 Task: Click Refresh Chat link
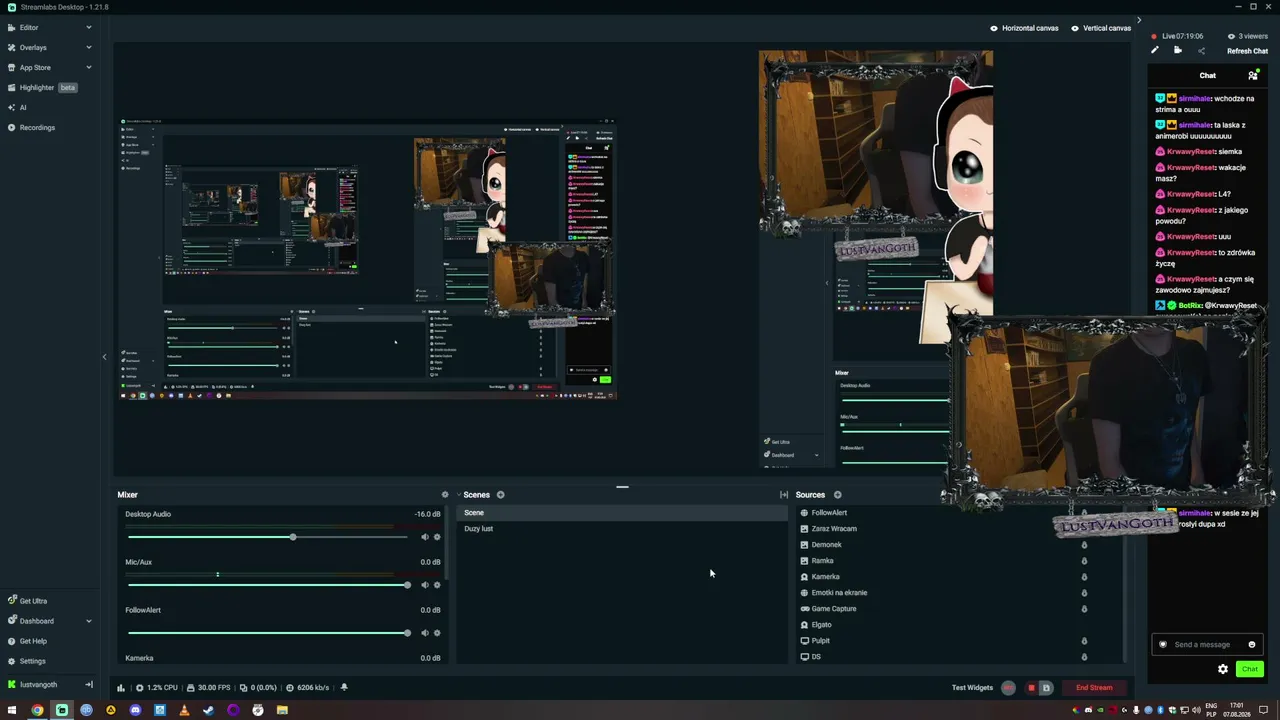coord(1247,51)
